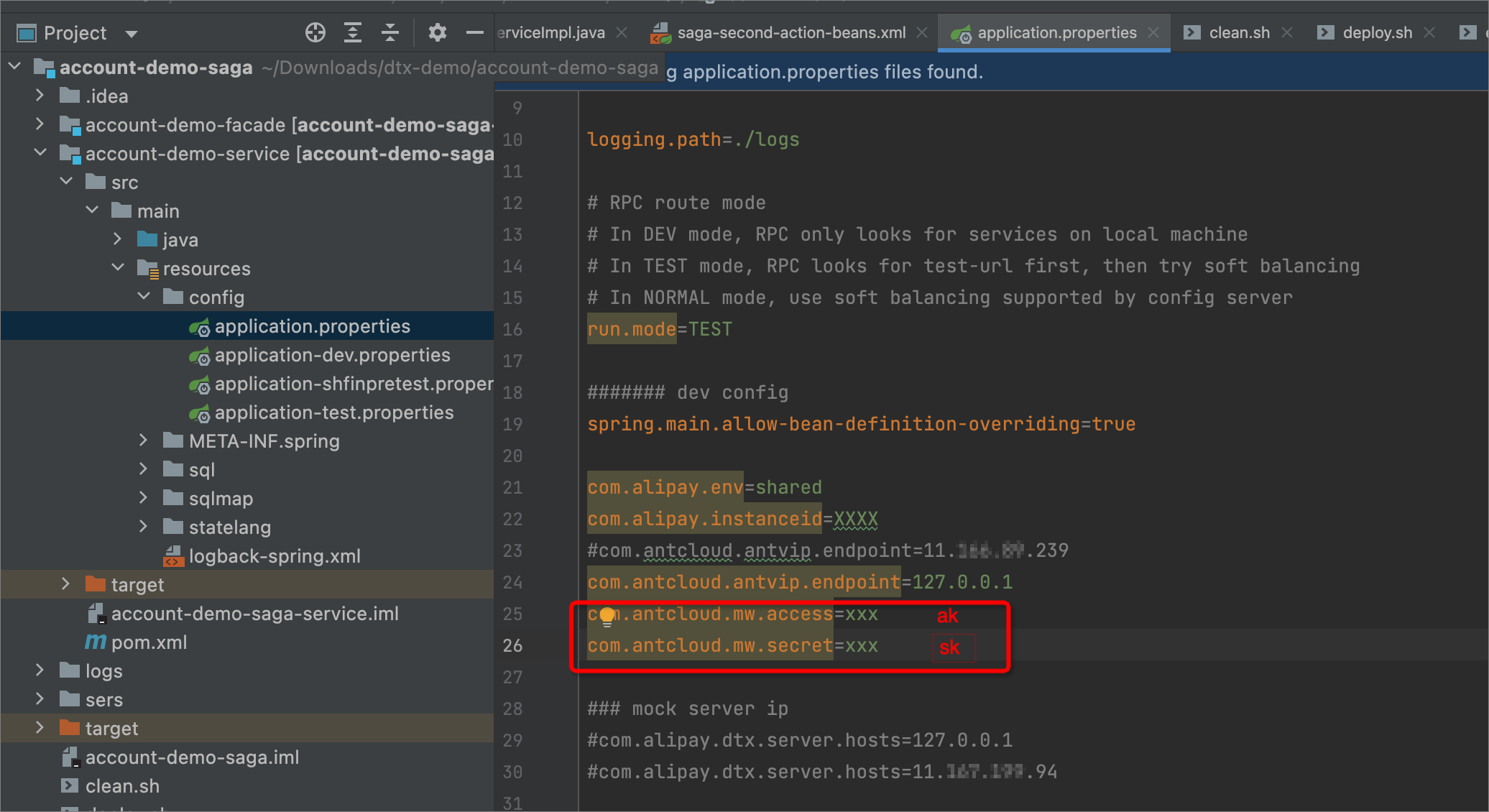
Task: Select application.properties in the project tree
Action: pyautogui.click(x=247, y=326)
